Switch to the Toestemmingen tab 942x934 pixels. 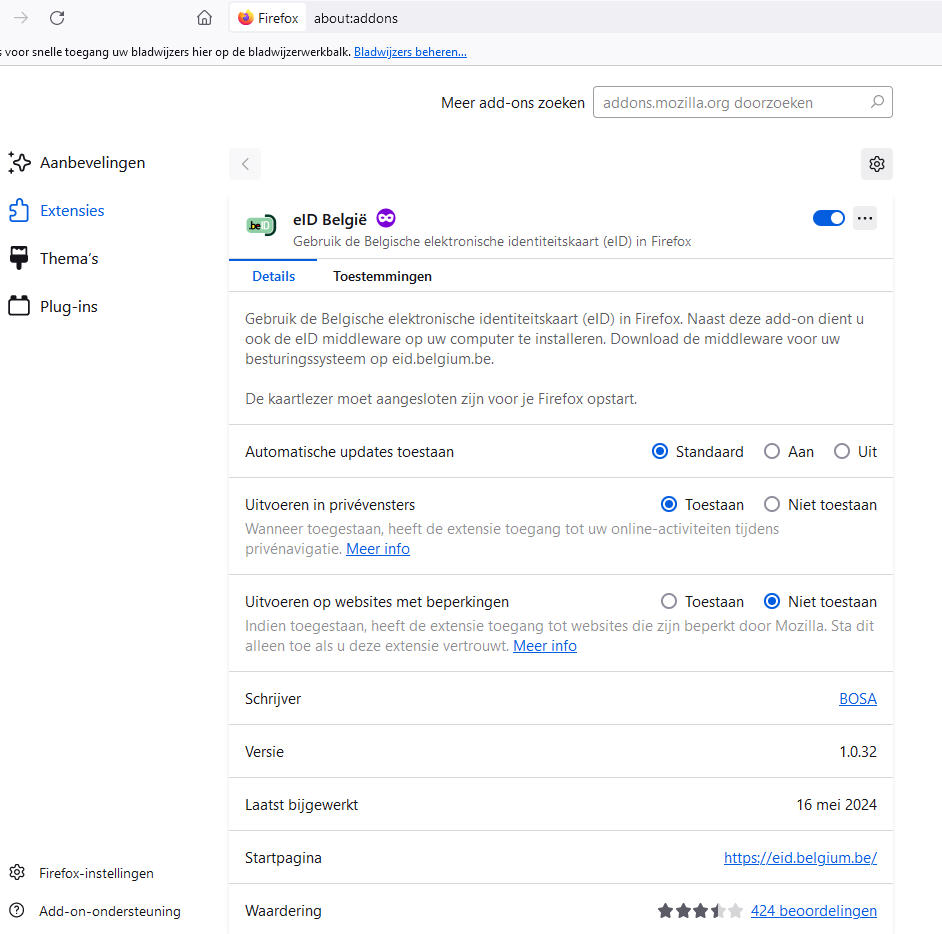pyautogui.click(x=382, y=276)
